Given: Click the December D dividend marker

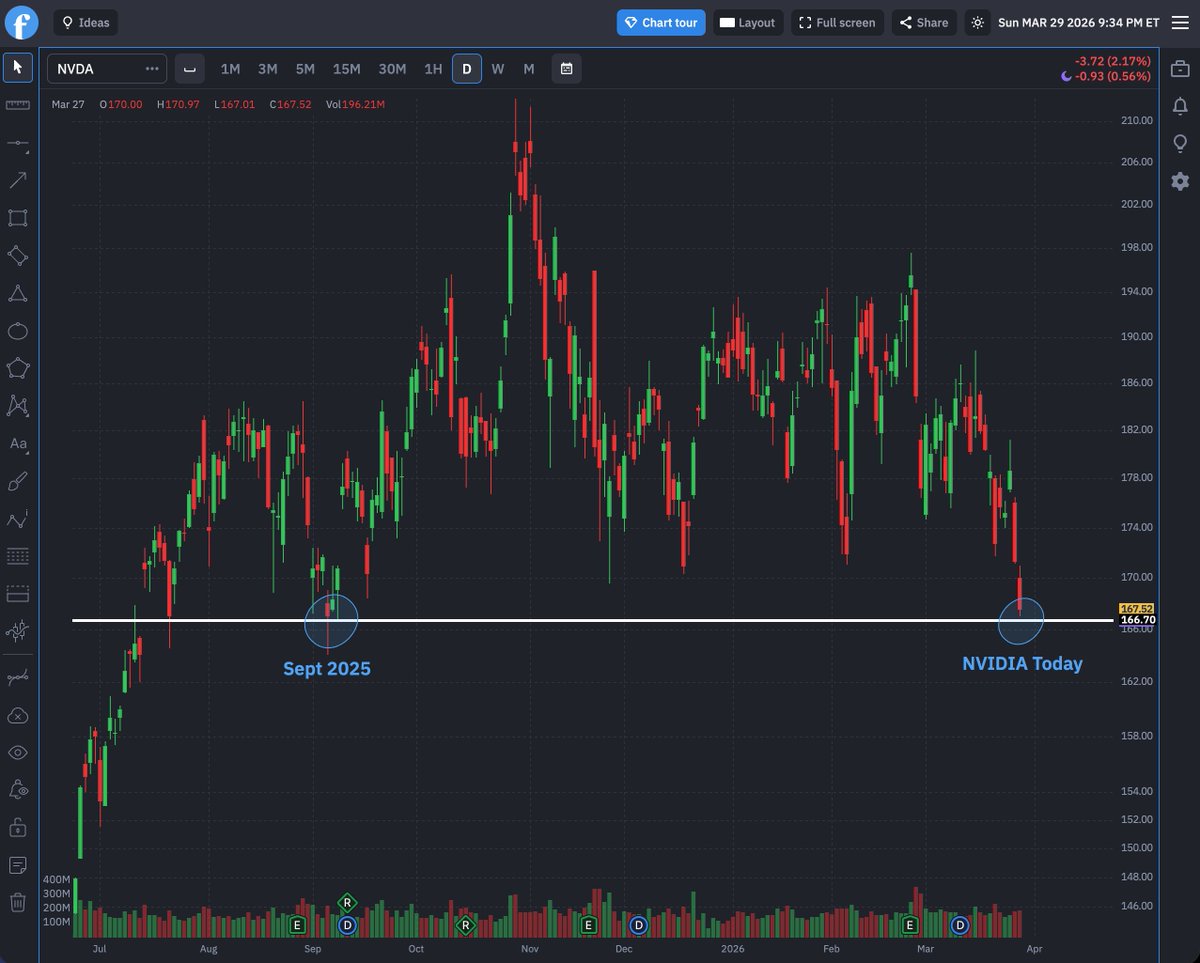Looking at the screenshot, I should point(638,926).
